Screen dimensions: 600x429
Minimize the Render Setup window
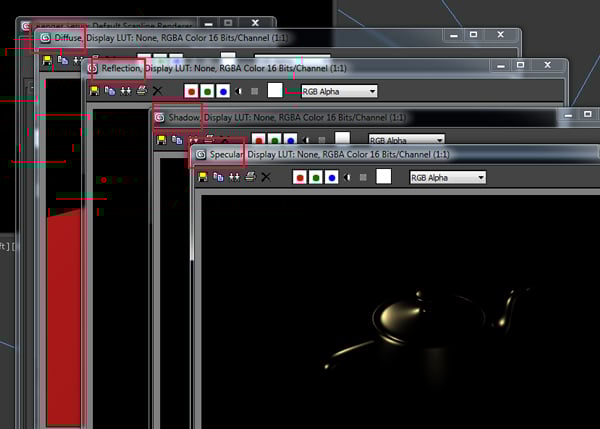[209, 23]
